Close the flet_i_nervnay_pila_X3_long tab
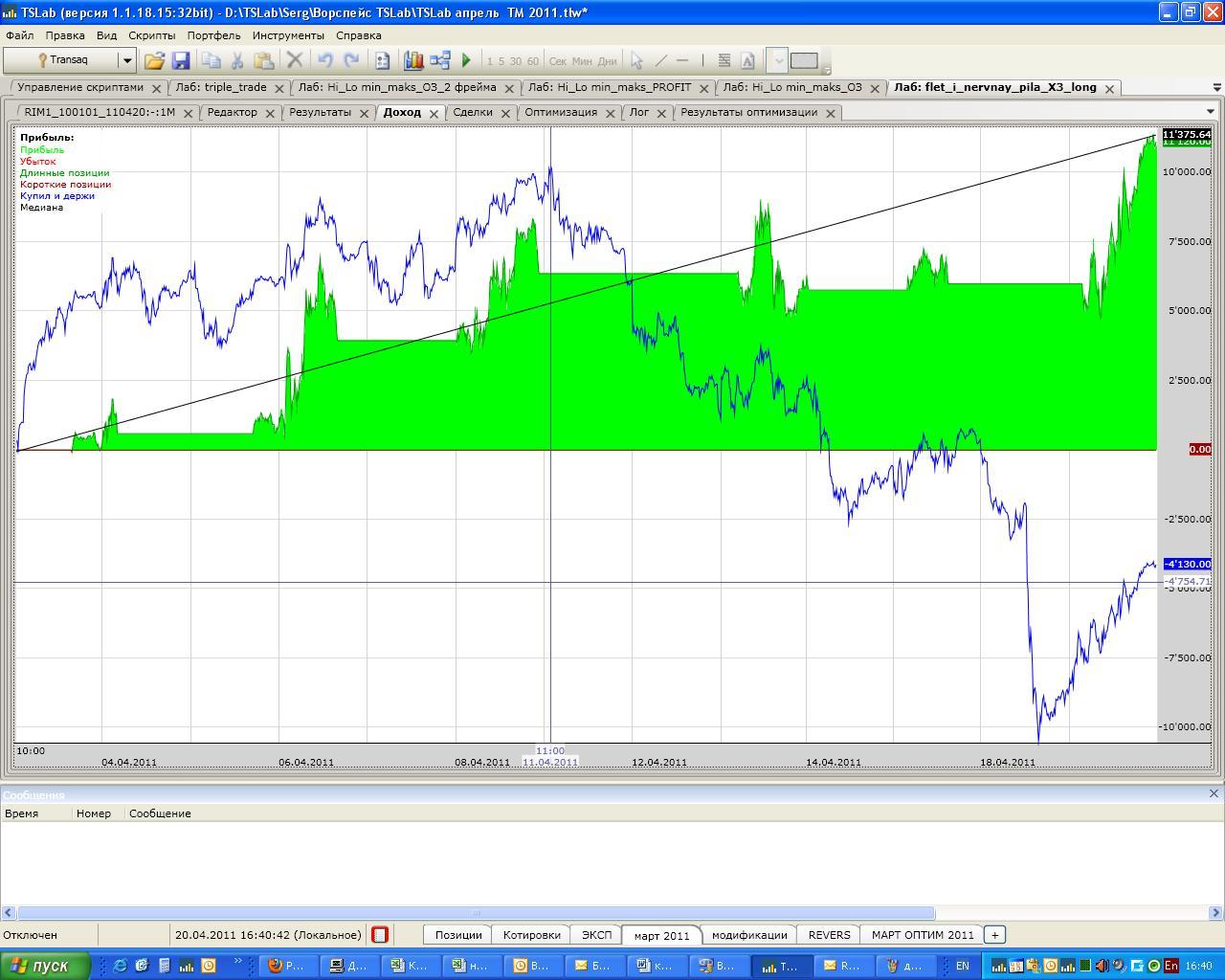 [1109, 88]
